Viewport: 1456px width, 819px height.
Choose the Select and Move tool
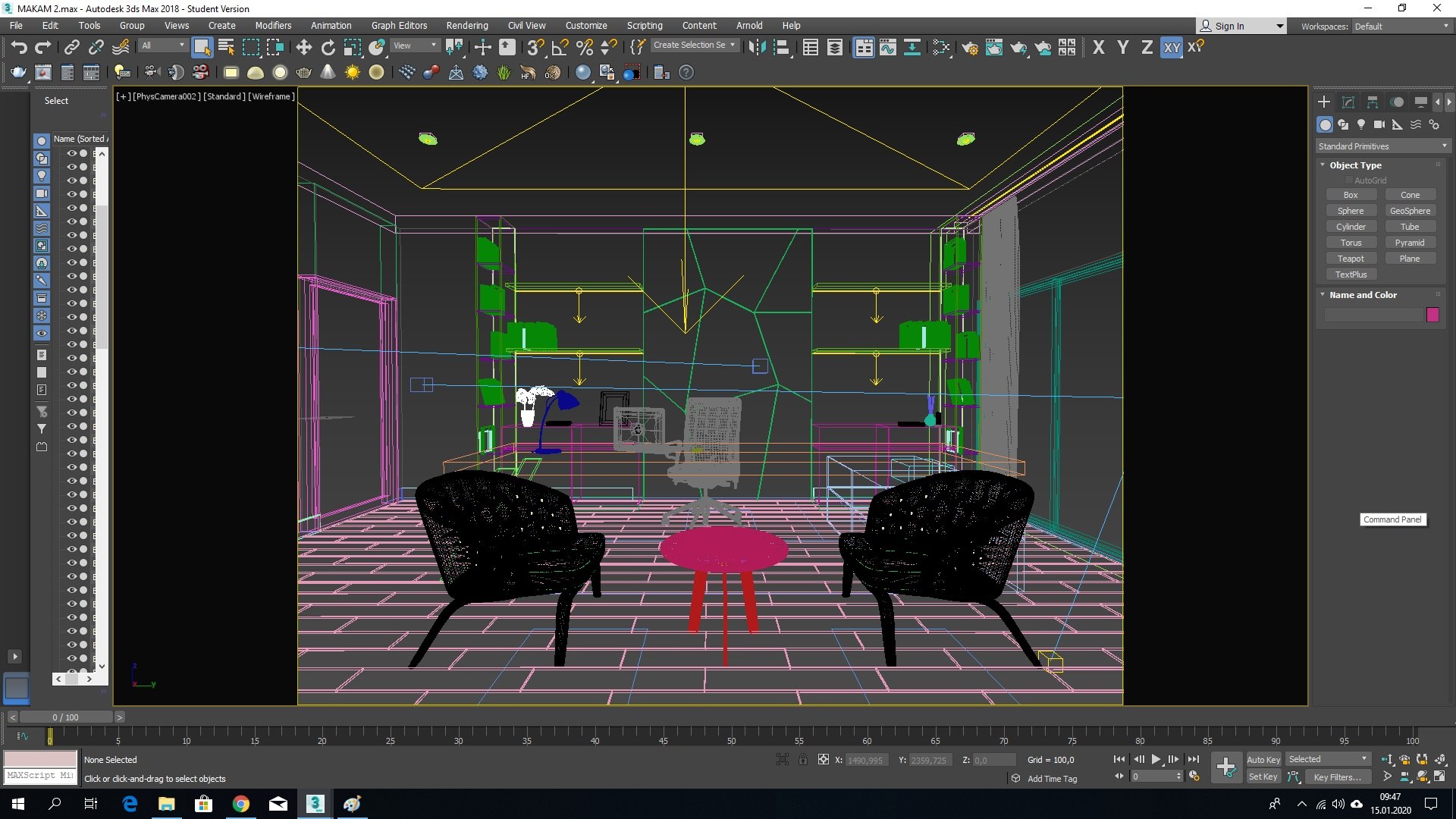point(303,48)
